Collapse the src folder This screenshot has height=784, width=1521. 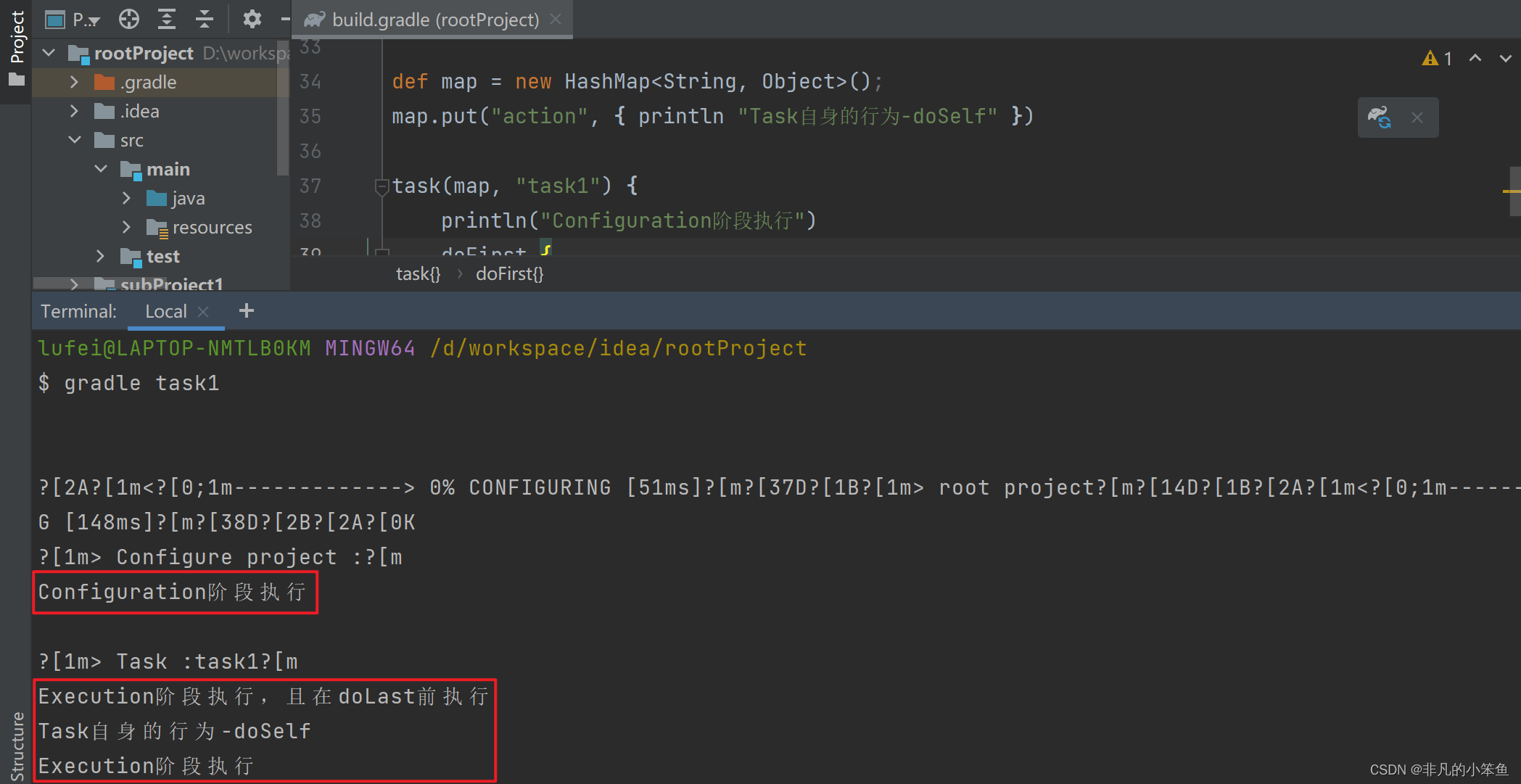tap(74, 139)
